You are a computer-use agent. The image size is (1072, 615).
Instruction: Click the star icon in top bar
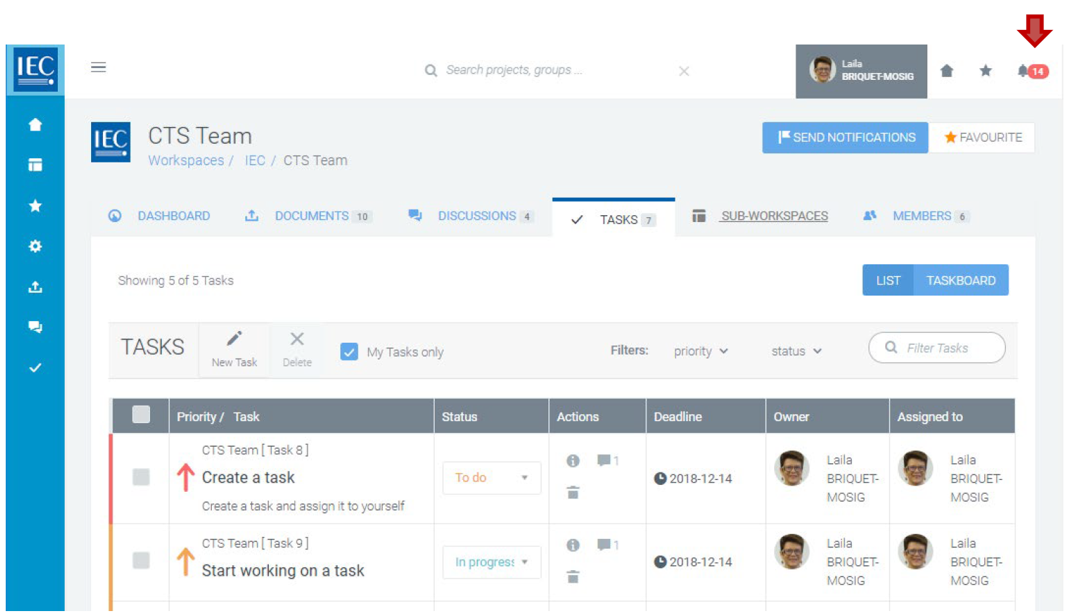tap(985, 71)
